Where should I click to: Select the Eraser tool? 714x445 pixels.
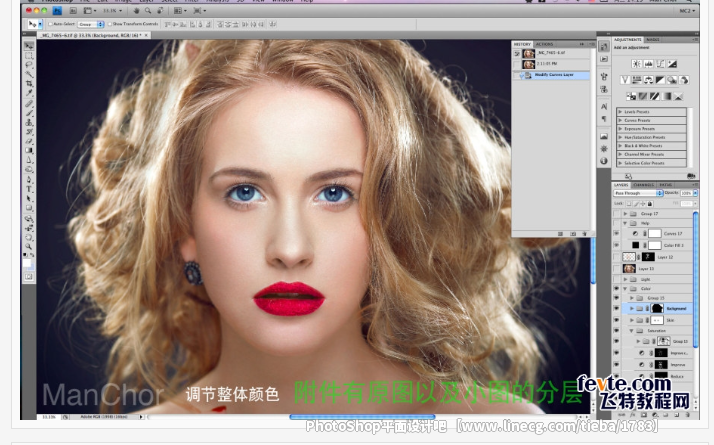29,141
